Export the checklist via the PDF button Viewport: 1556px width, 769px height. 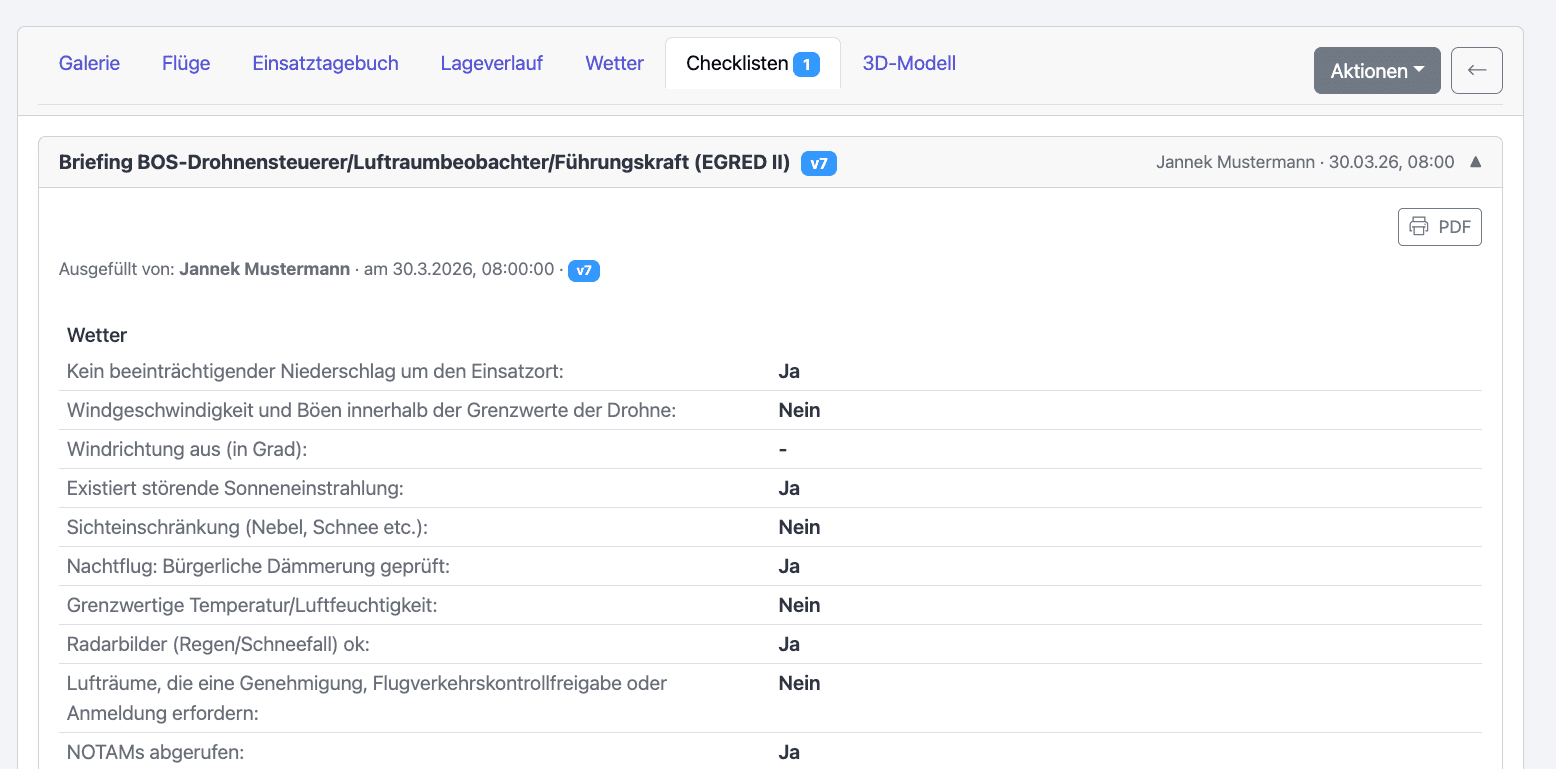pyautogui.click(x=1439, y=227)
